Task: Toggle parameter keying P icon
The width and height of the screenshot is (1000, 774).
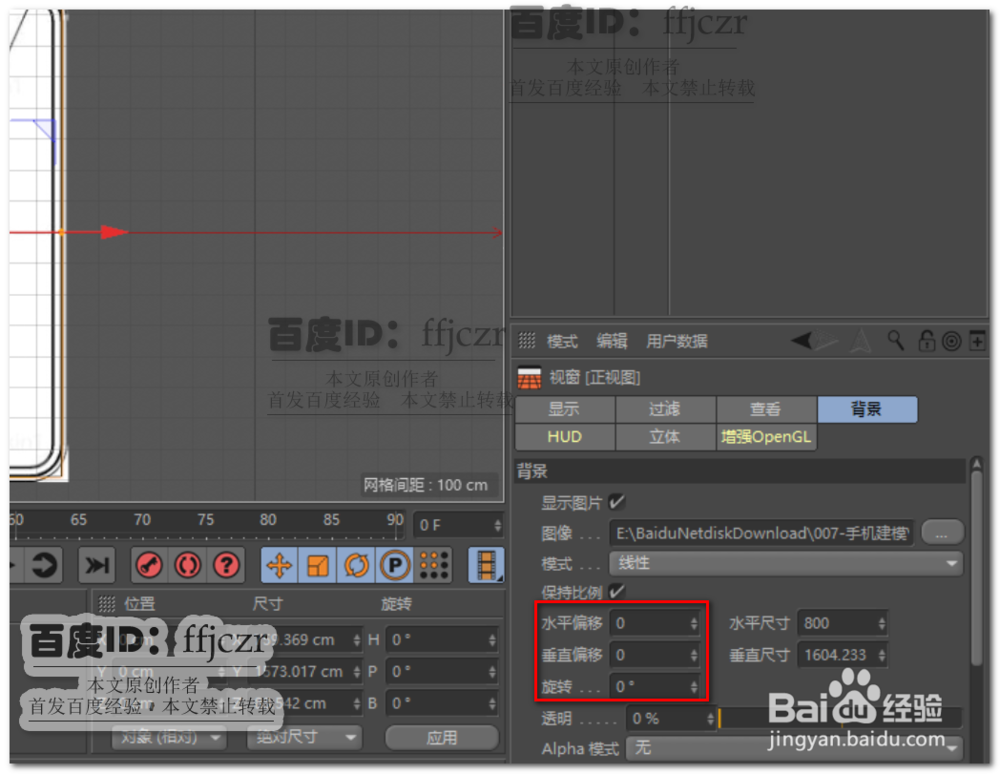Action: [x=395, y=565]
